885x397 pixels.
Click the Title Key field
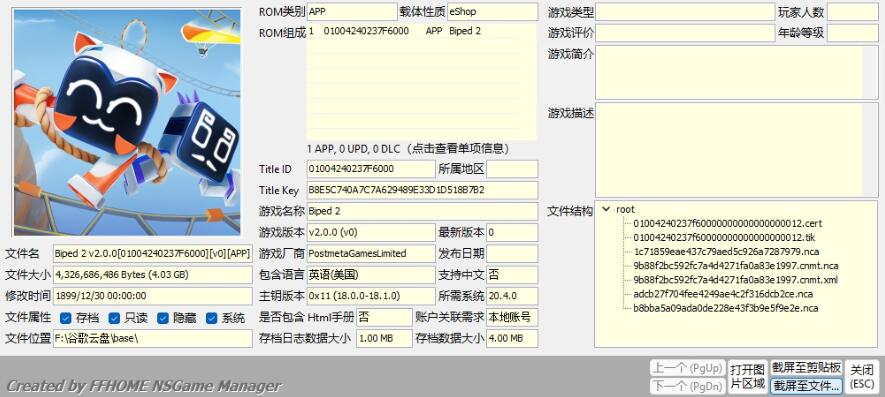pyautogui.click(x=422, y=190)
